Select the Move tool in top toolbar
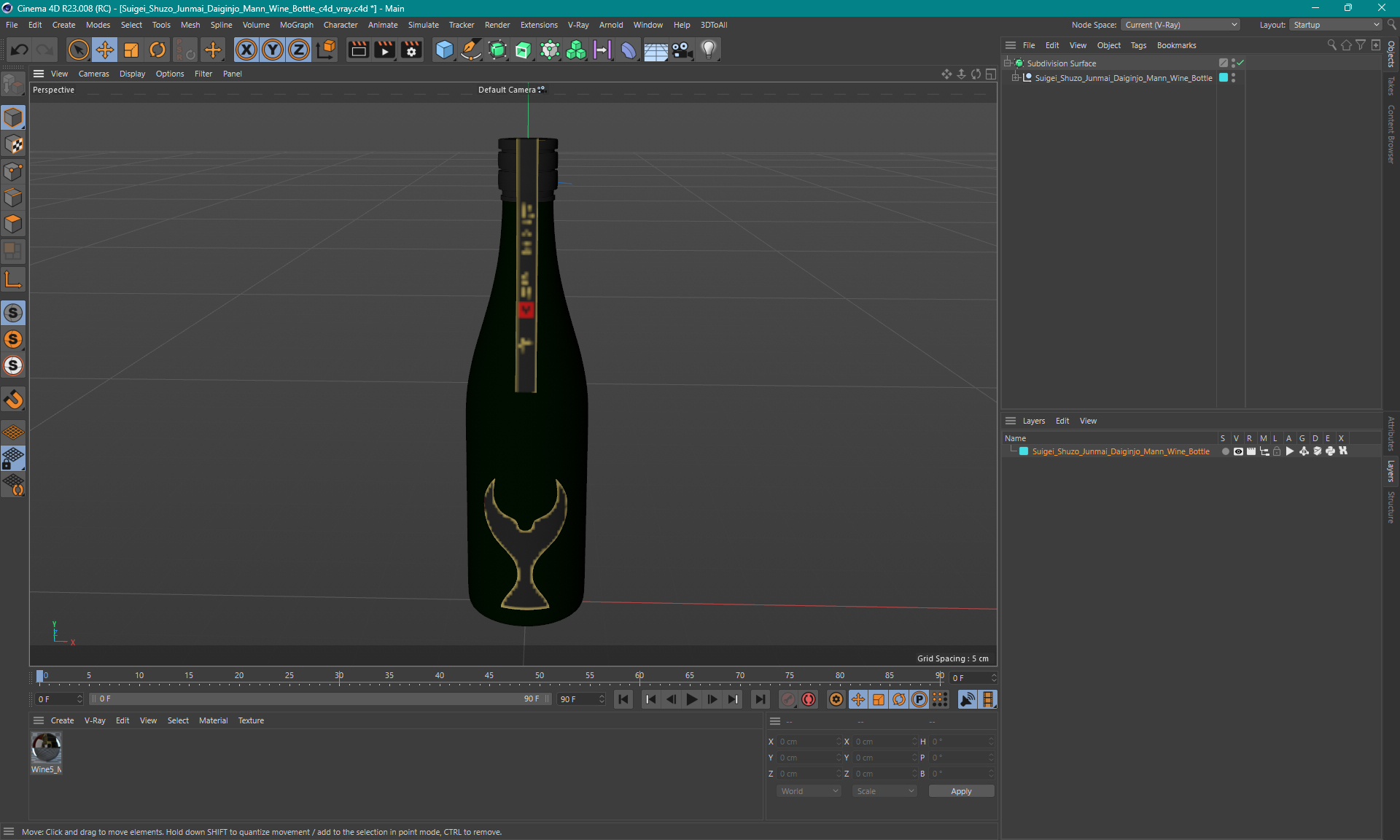Viewport: 1400px width, 840px height. 105,50
